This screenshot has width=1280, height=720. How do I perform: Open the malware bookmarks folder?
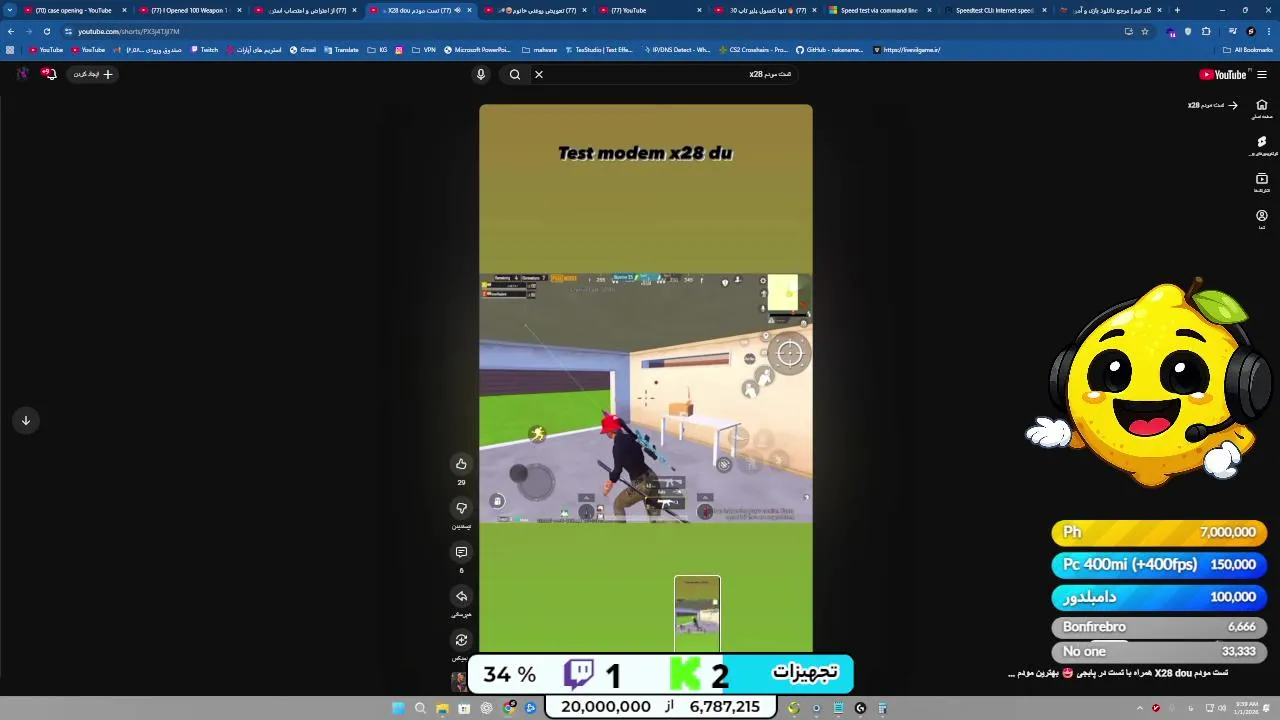(x=540, y=49)
